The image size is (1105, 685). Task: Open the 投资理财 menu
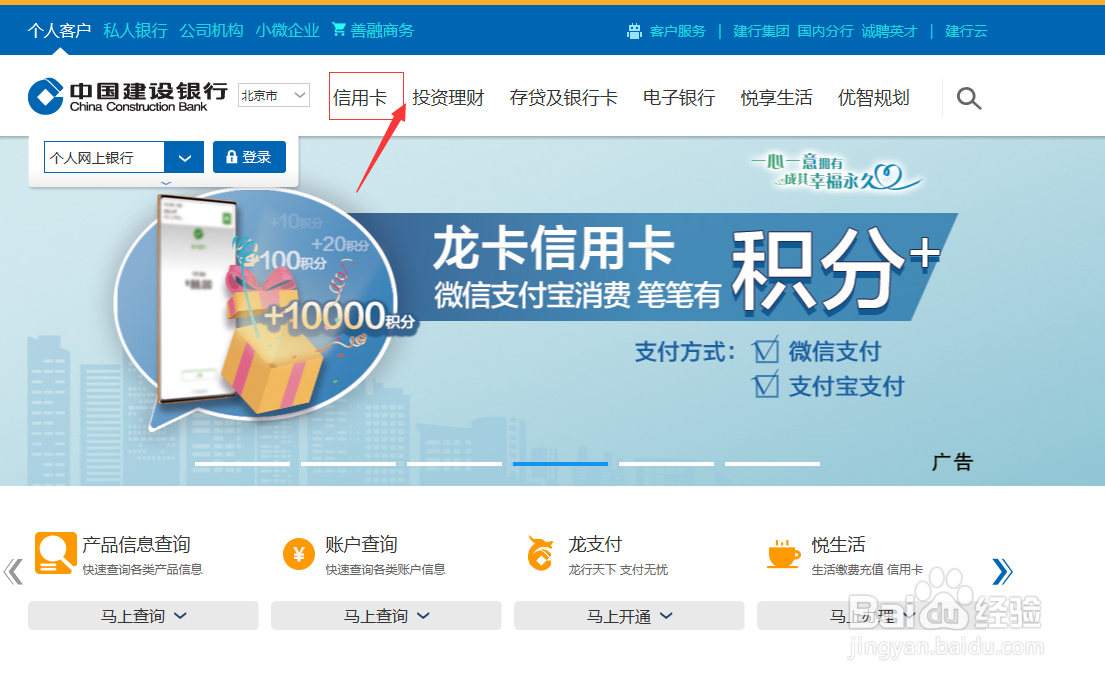[448, 97]
